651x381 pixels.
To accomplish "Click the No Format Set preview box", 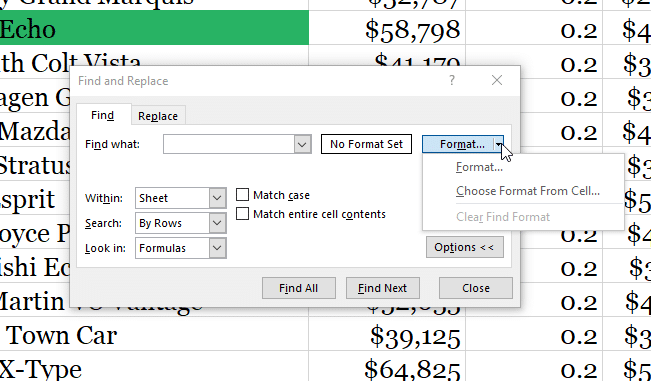I will 366,144.
